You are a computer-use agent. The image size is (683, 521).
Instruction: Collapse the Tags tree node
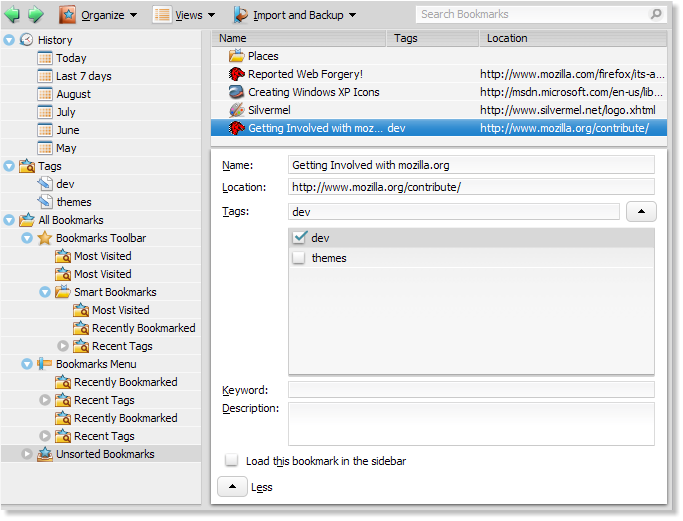[9, 166]
